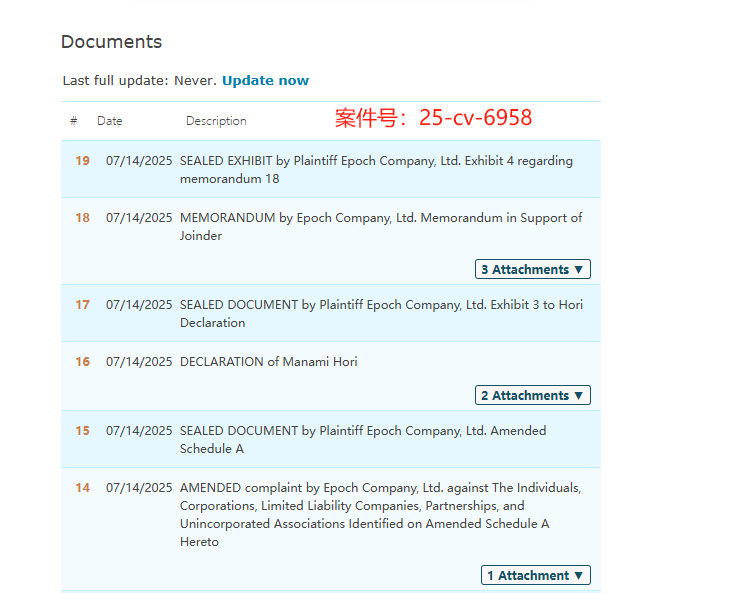730x593 pixels.
Task: Click the Description column header
Action: pyautogui.click(x=216, y=121)
